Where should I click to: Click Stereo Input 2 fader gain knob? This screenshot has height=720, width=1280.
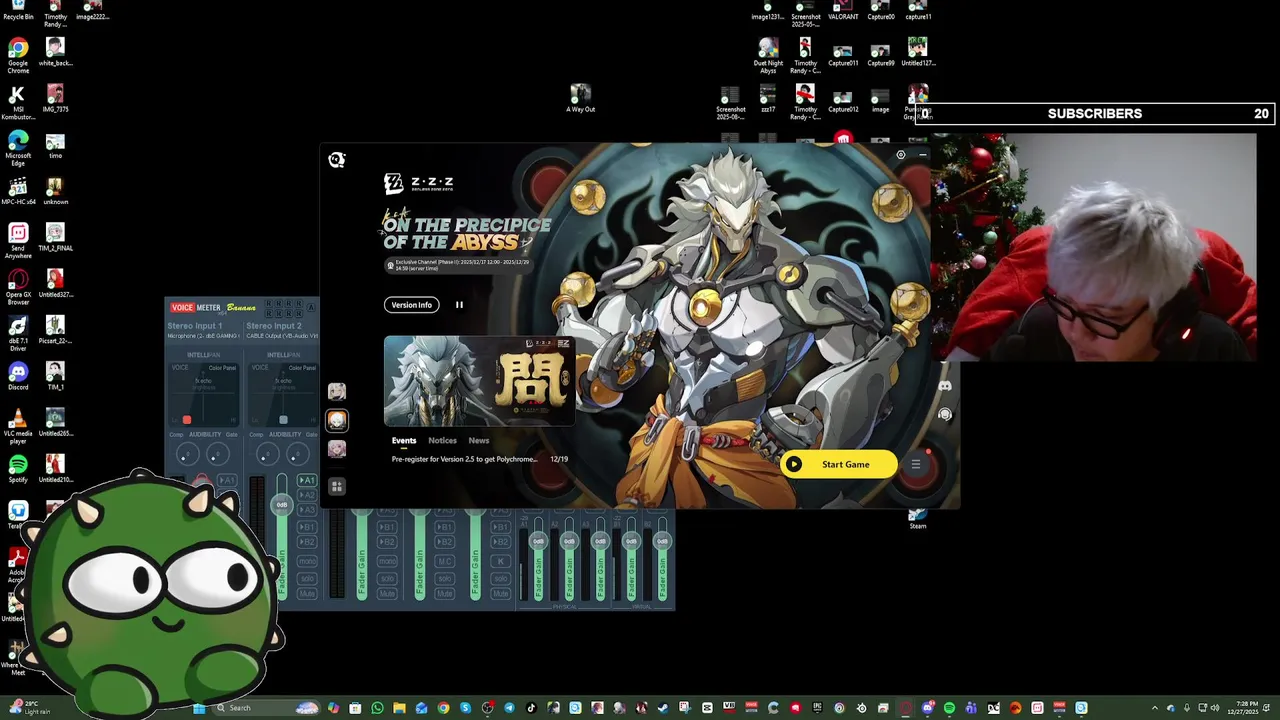coord(282,505)
